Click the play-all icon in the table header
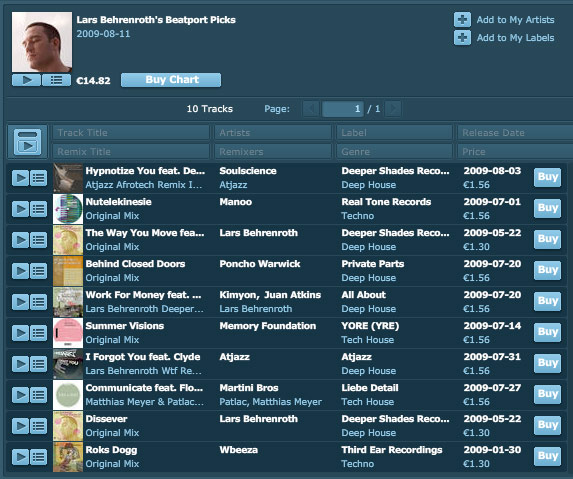 point(27,142)
